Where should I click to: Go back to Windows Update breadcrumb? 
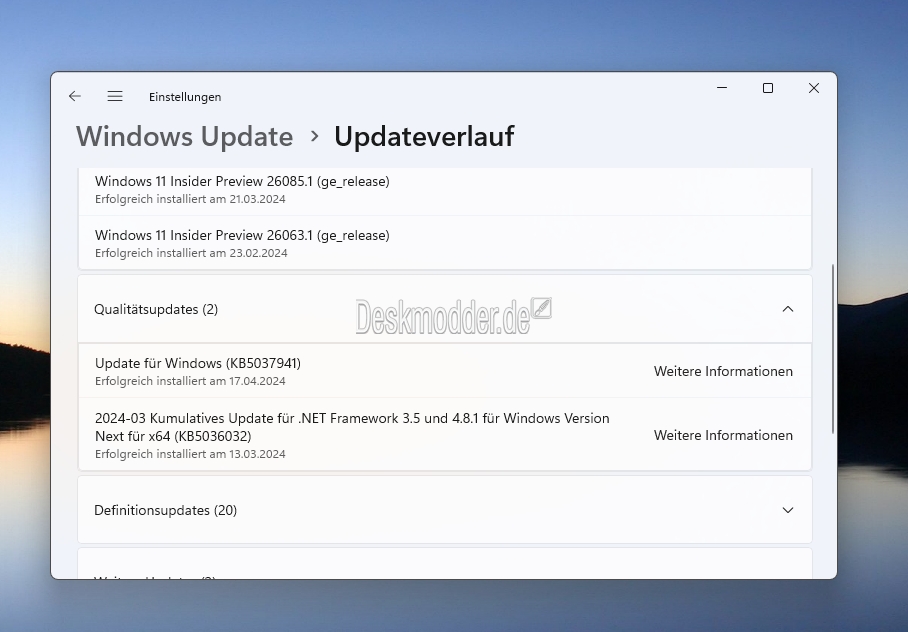184,136
